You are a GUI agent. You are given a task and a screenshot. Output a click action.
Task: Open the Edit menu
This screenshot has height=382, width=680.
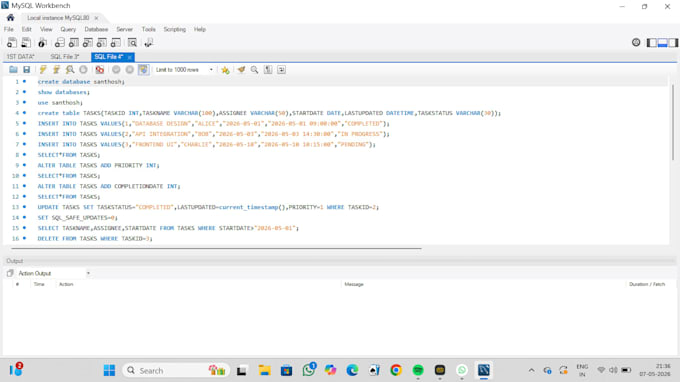tap(26, 29)
